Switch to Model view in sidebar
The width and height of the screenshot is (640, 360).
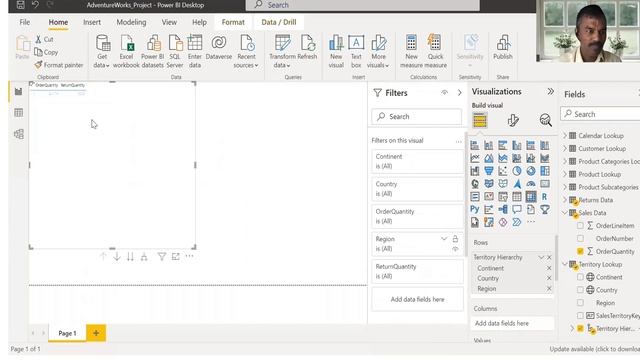(18, 134)
